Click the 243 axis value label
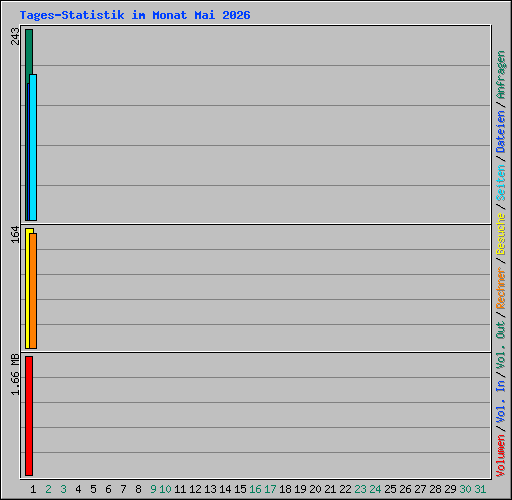The height and width of the screenshot is (500, 512). [15, 36]
